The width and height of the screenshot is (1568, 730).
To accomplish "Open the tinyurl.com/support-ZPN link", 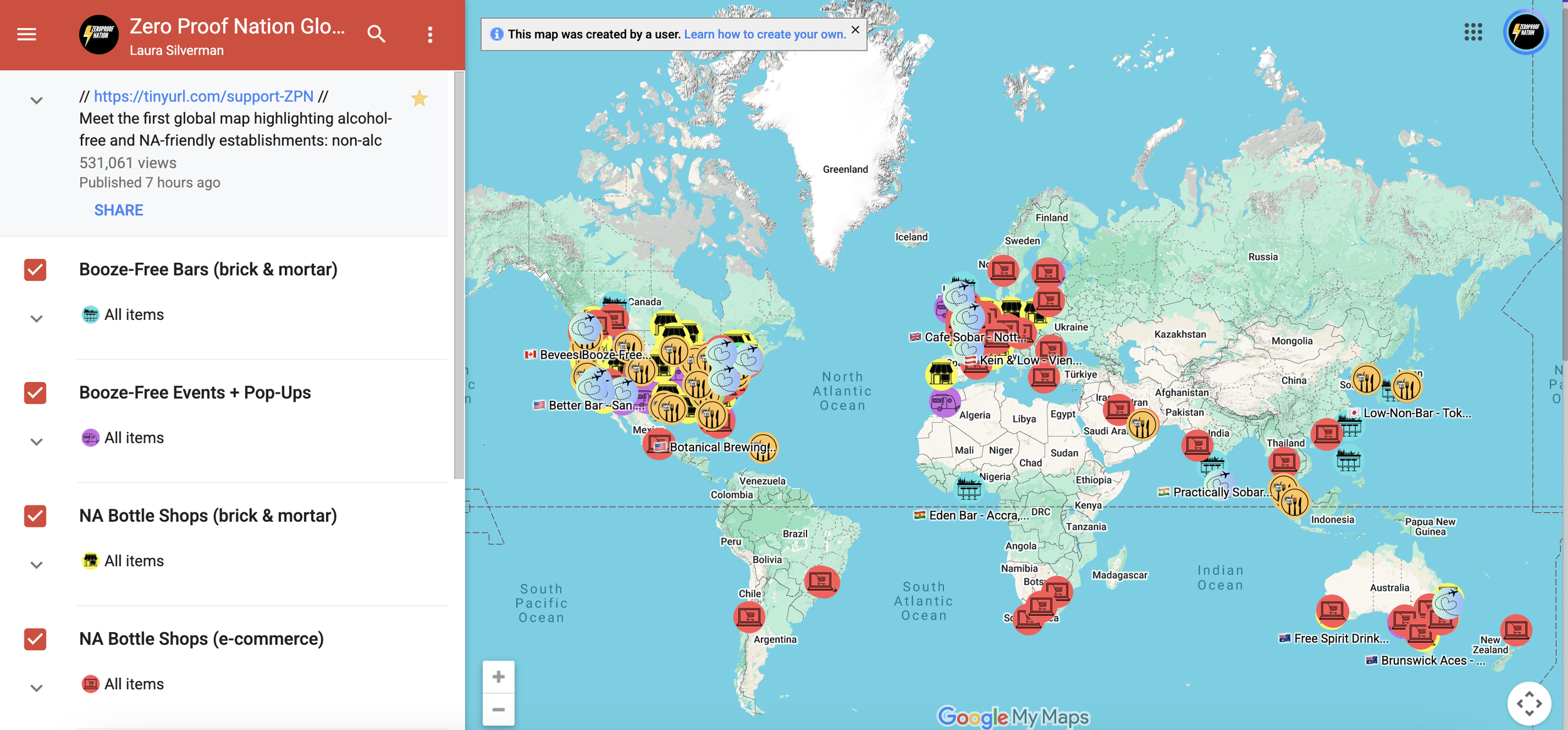I will tap(204, 96).
